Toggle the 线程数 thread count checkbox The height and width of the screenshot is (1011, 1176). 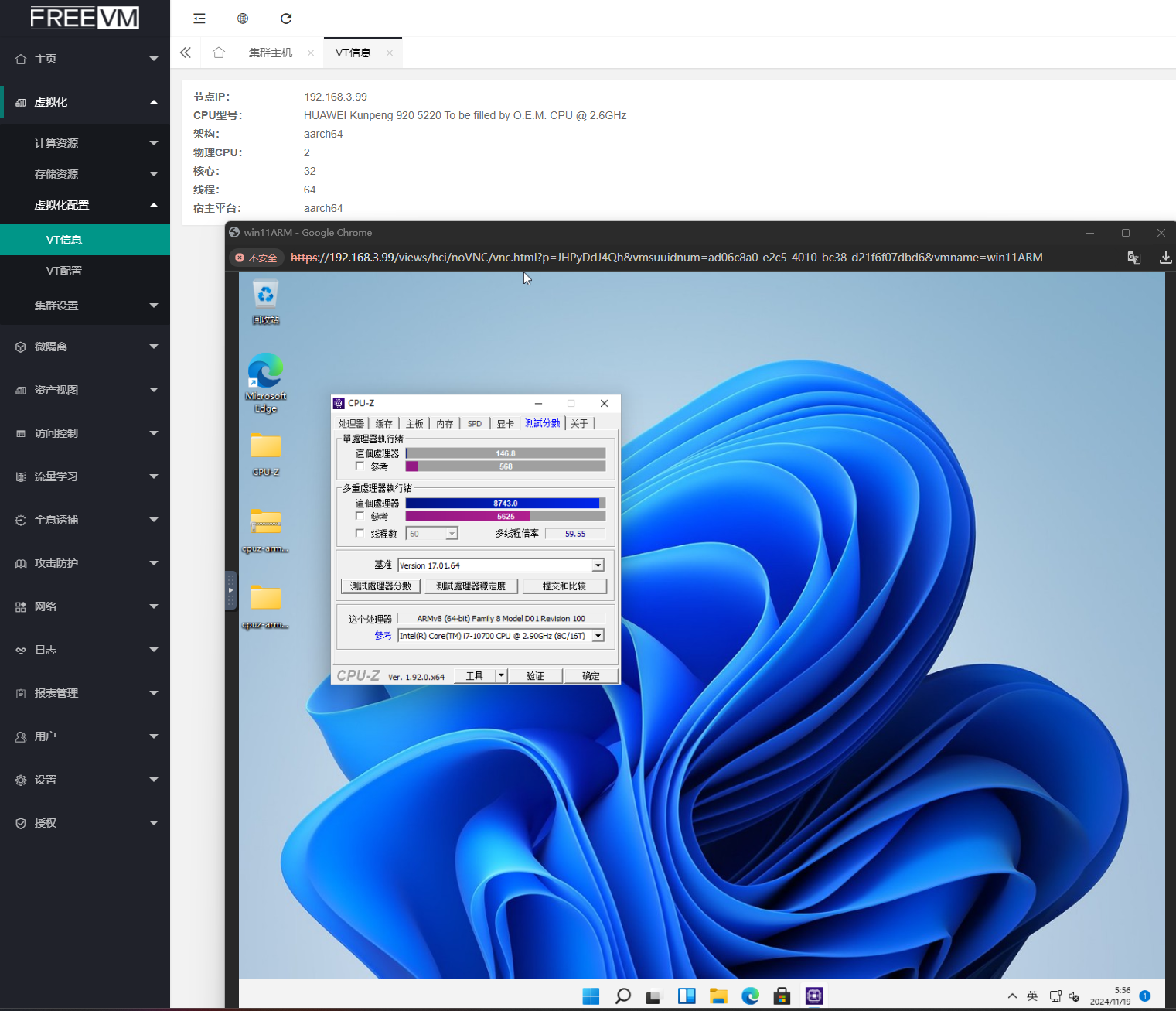360,533
